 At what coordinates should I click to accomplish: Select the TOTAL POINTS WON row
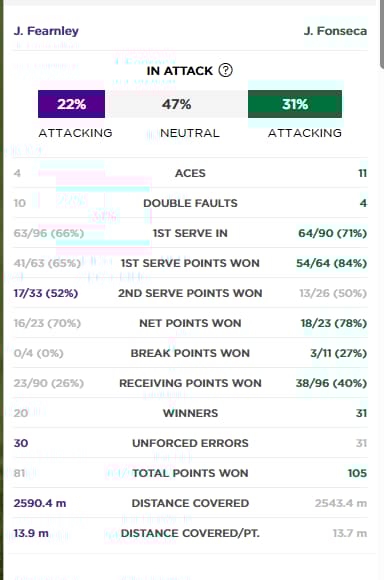tap(190, 473)
